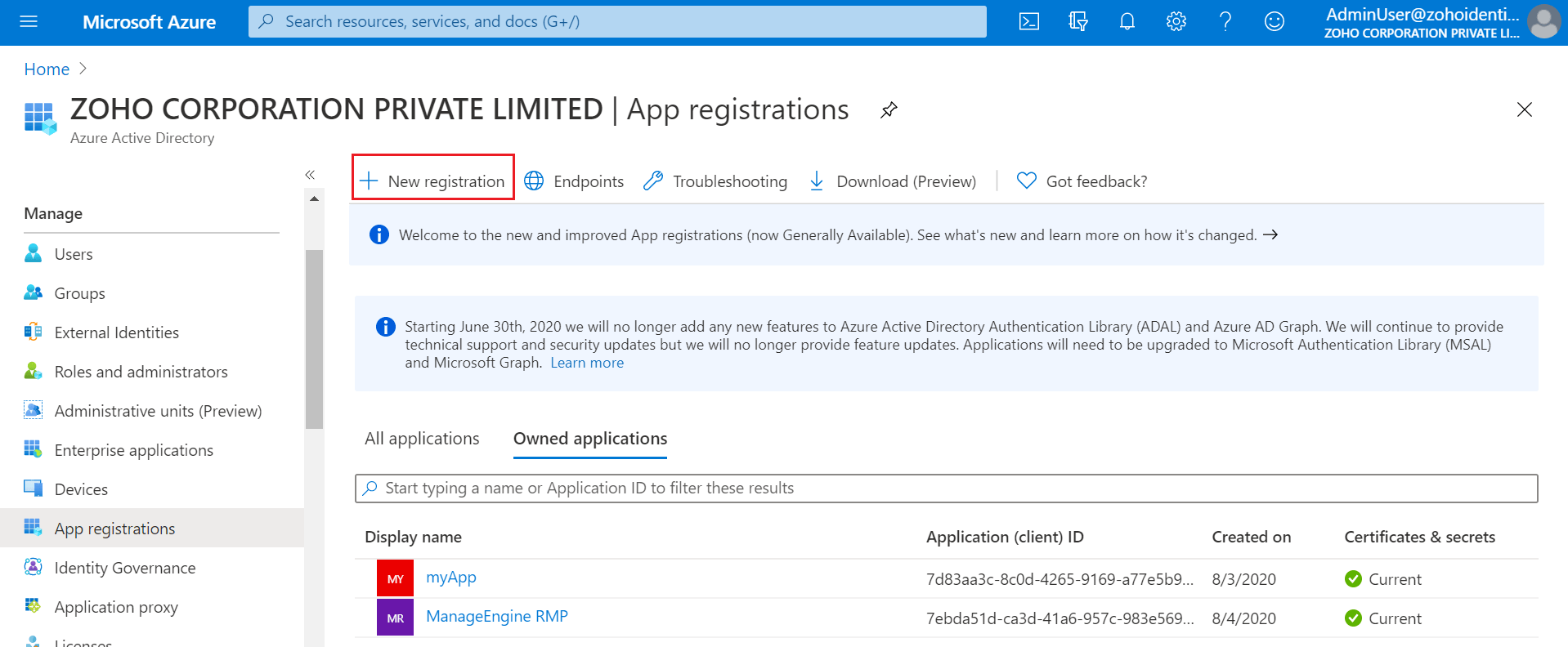Click the New registration button
The image size is (1568, 647).
433,181
